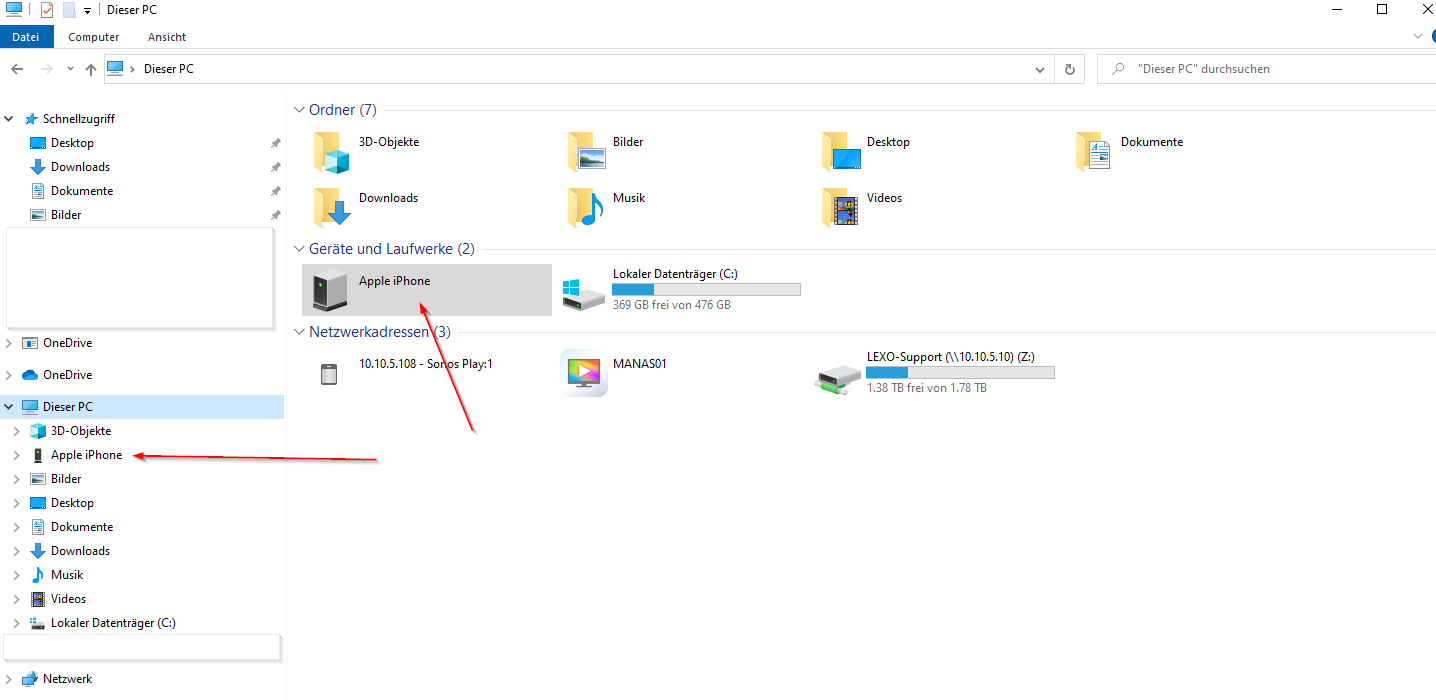Open the customize quick access toolbar arrow
The image size is (1436, 700).
point(87,11)
